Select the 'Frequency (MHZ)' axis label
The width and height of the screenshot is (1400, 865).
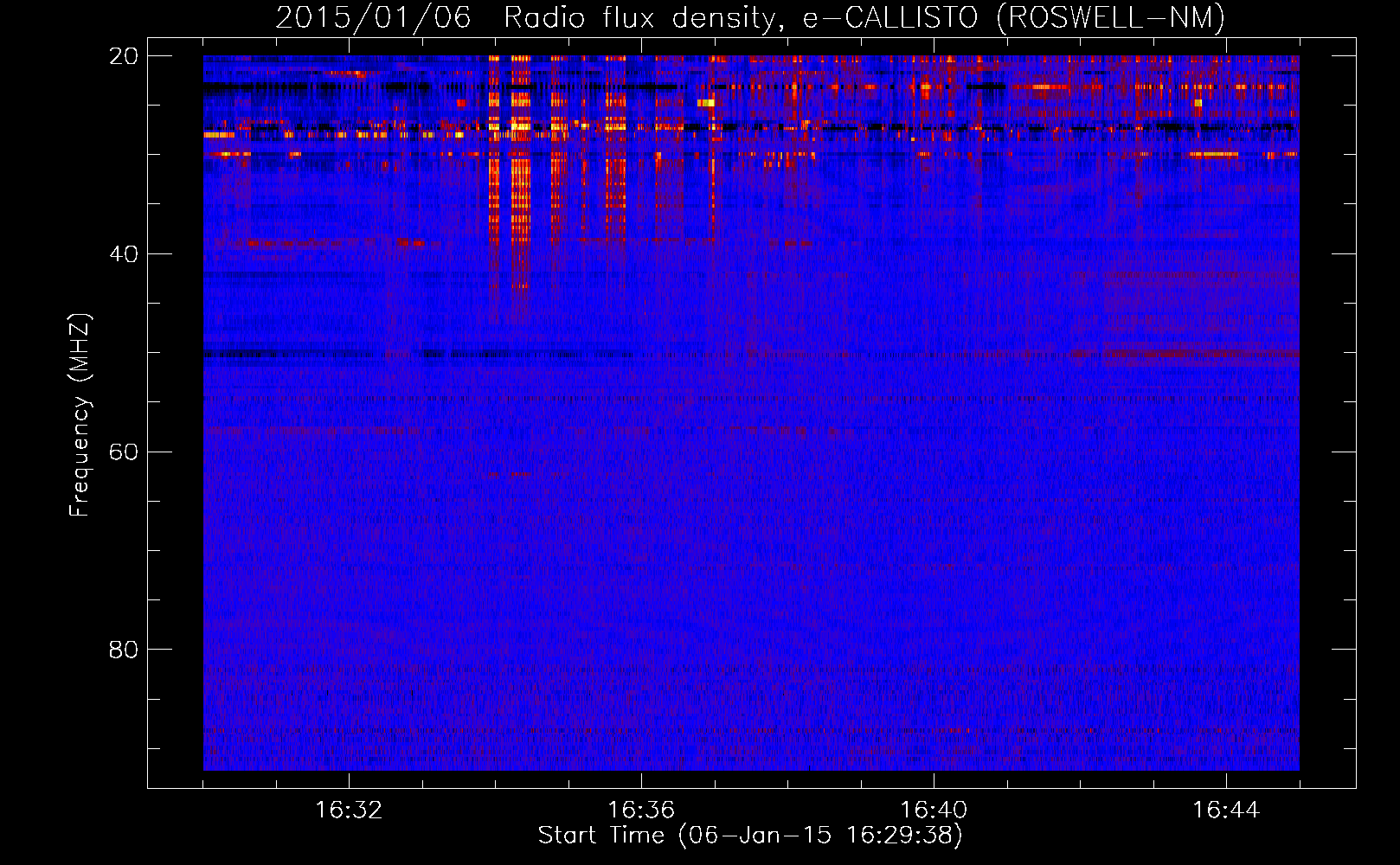(x=80, y=415)
